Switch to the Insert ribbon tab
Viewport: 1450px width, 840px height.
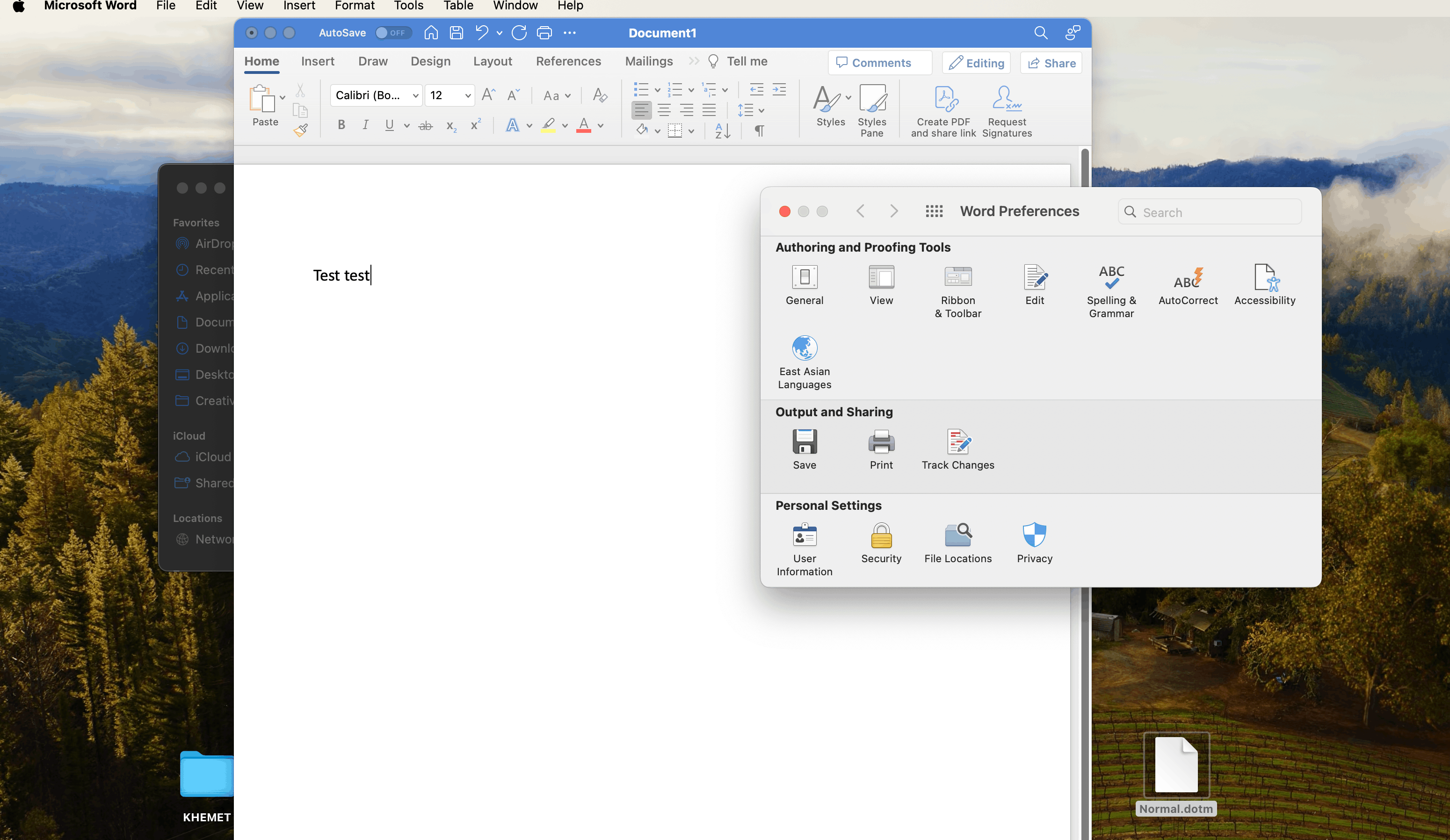tap(318, 61)
